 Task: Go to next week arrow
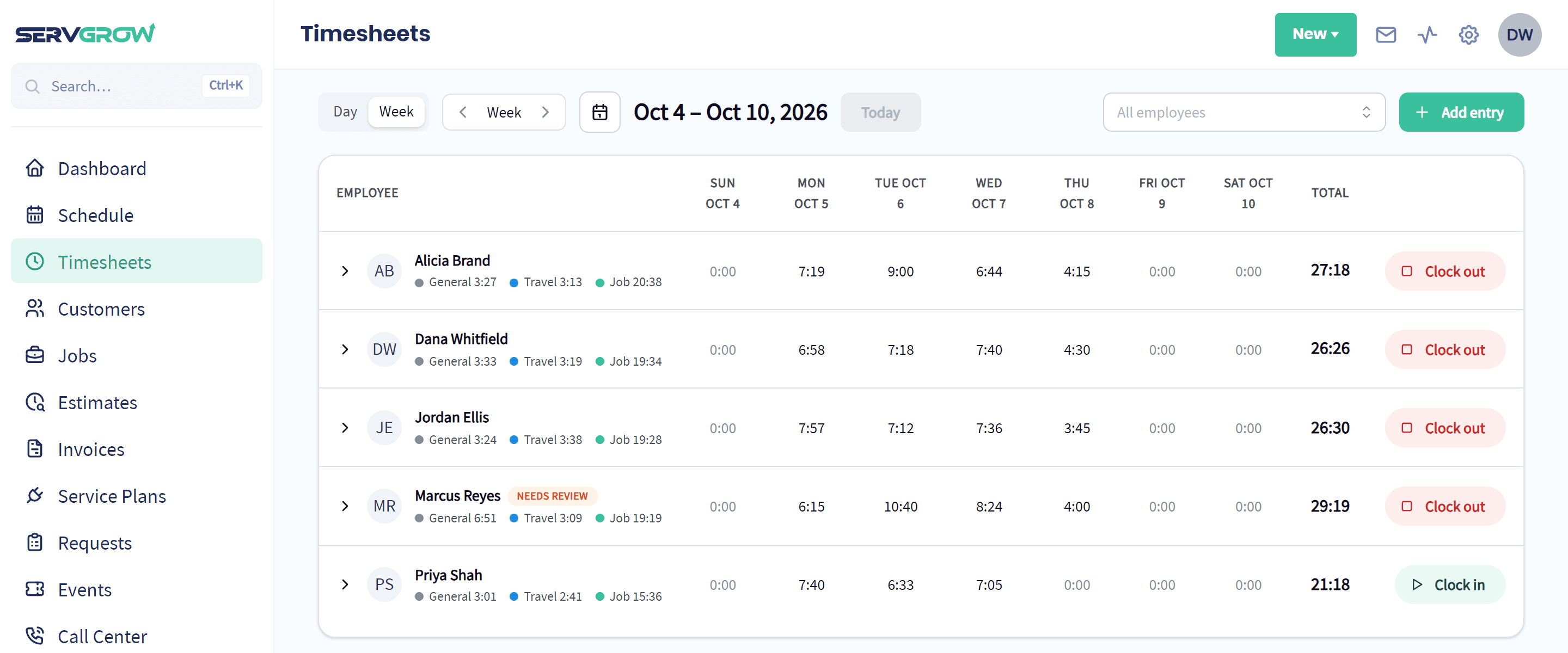coord(546,112)
